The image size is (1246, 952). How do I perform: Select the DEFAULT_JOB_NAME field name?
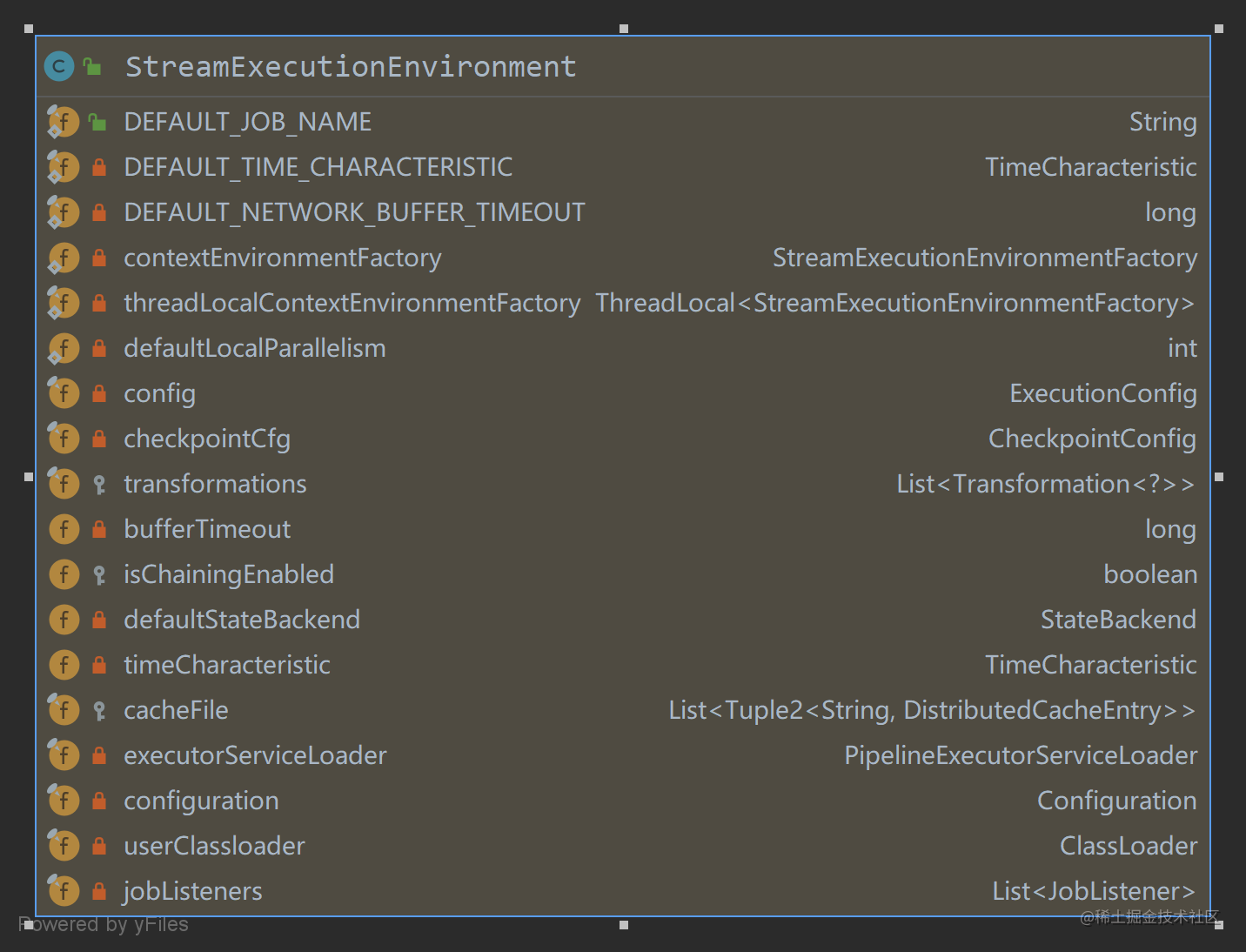(248, 122)
